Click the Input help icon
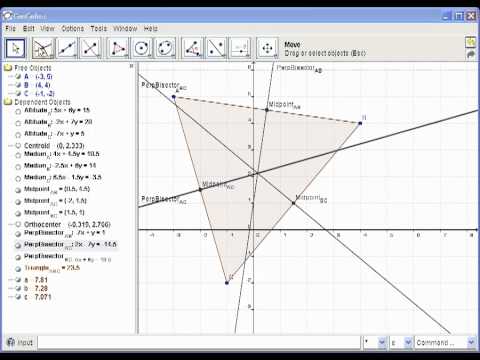 click(11, 342)
